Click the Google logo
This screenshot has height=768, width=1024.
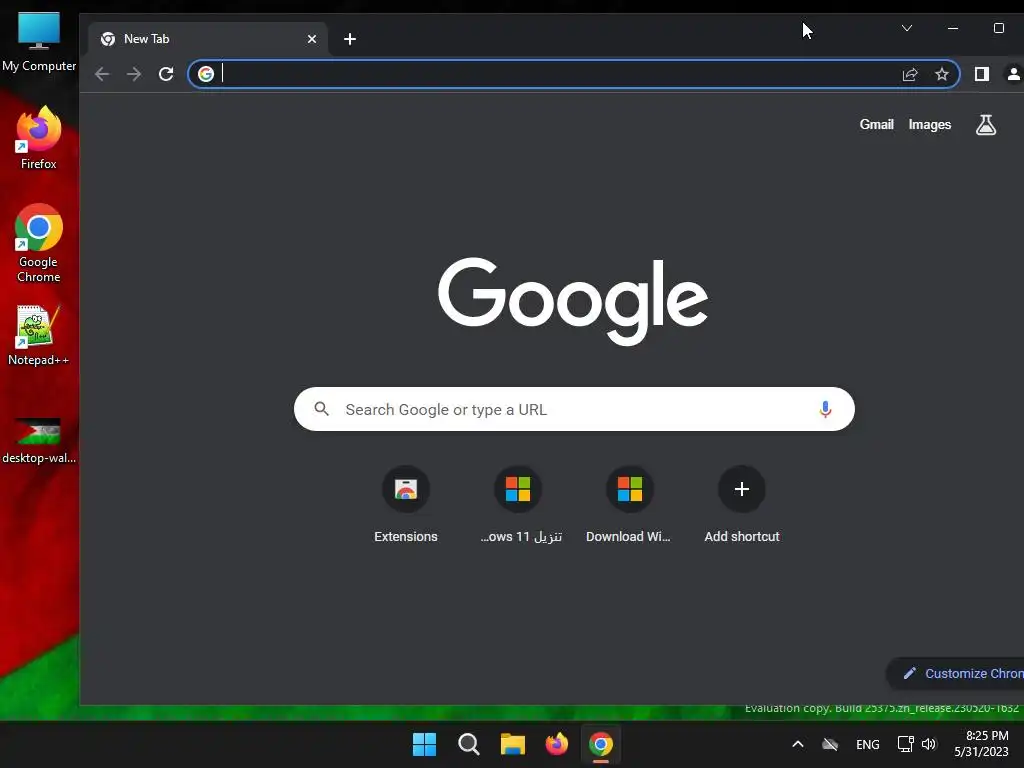pos(573,300)
